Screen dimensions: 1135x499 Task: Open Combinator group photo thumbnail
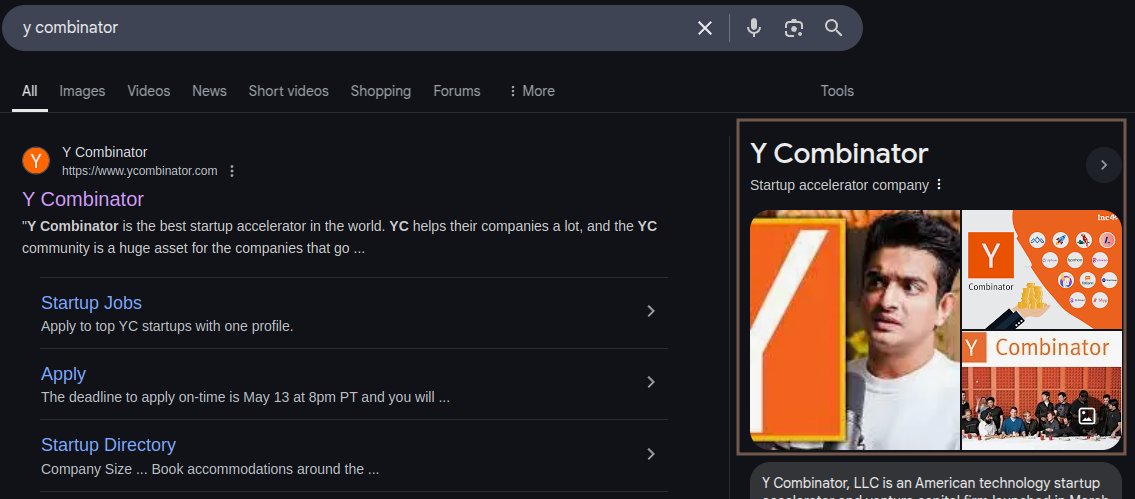1042,390
